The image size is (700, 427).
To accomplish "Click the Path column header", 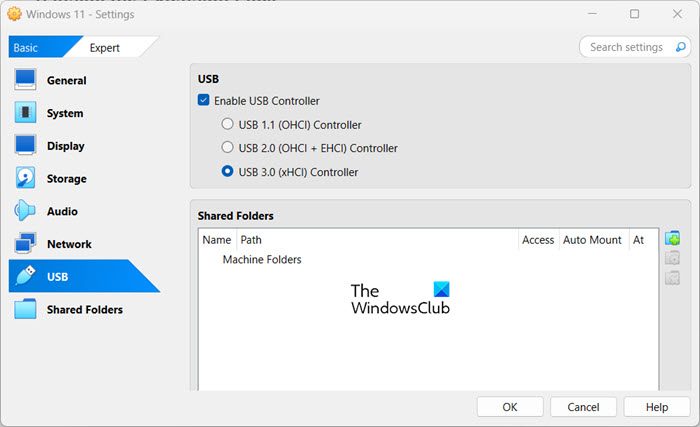I will (x=377, y=240).
